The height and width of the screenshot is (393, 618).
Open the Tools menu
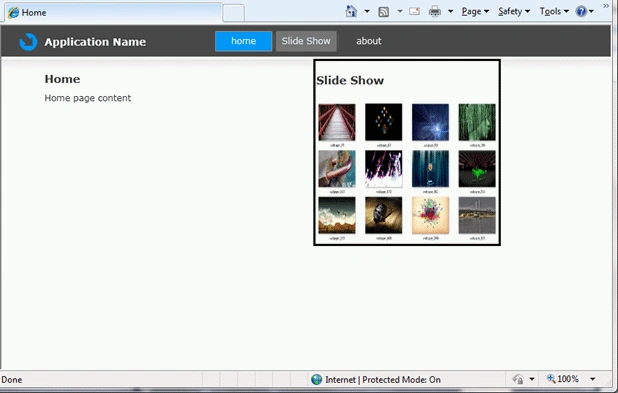pyautogui.click(x=554, y=11)
